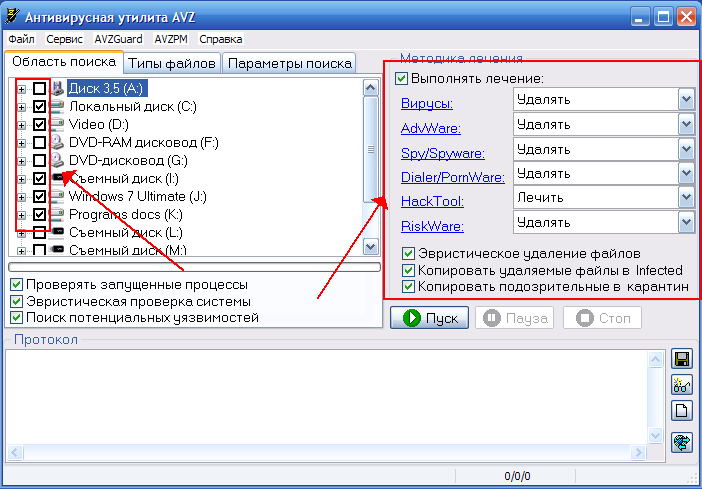Click the drive list scroll down arrow

tap(370, 246)
